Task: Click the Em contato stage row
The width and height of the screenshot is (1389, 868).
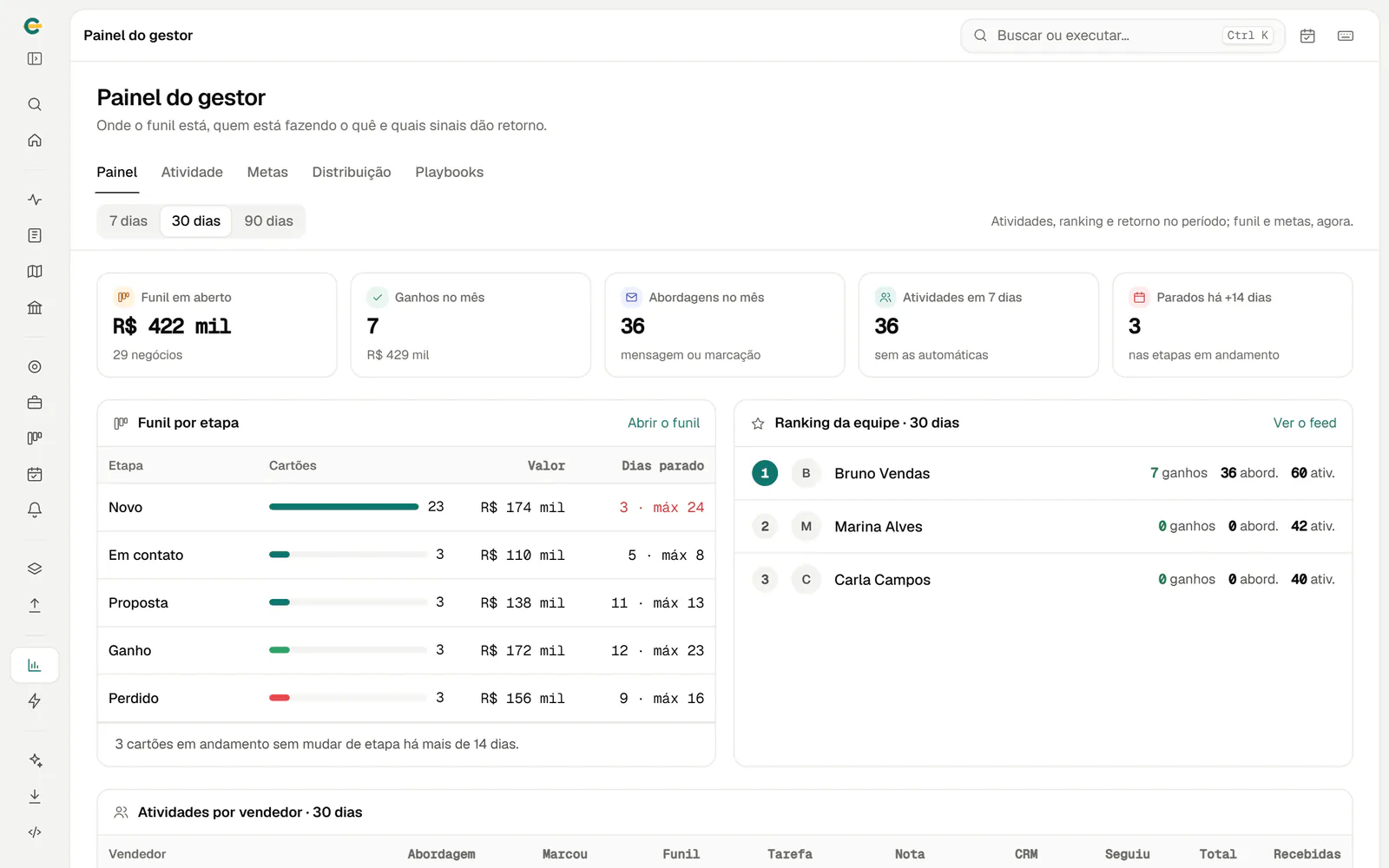Action: (x=406, y=555)
